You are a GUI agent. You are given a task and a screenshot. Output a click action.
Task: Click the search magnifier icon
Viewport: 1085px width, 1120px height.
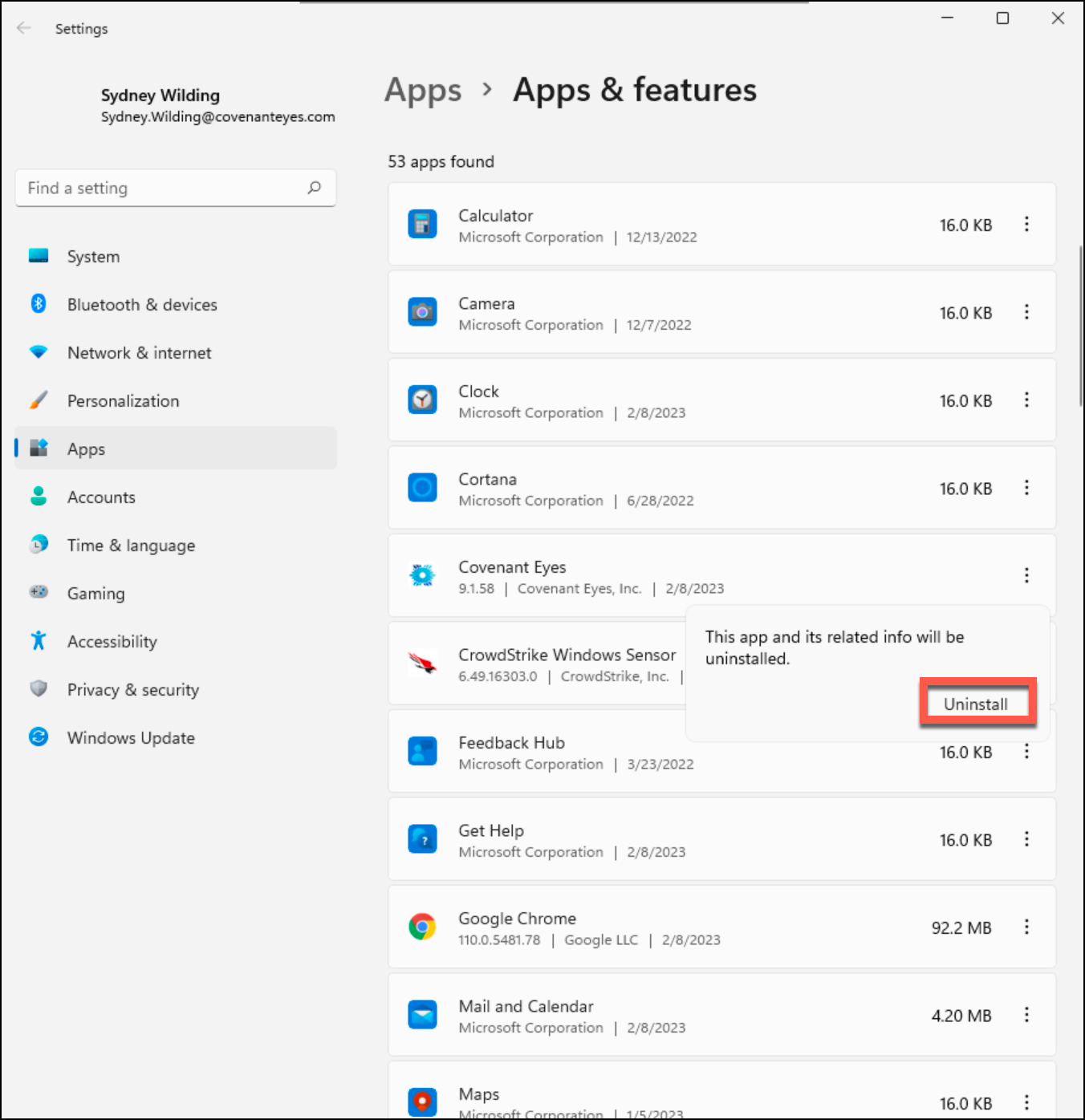314,188
